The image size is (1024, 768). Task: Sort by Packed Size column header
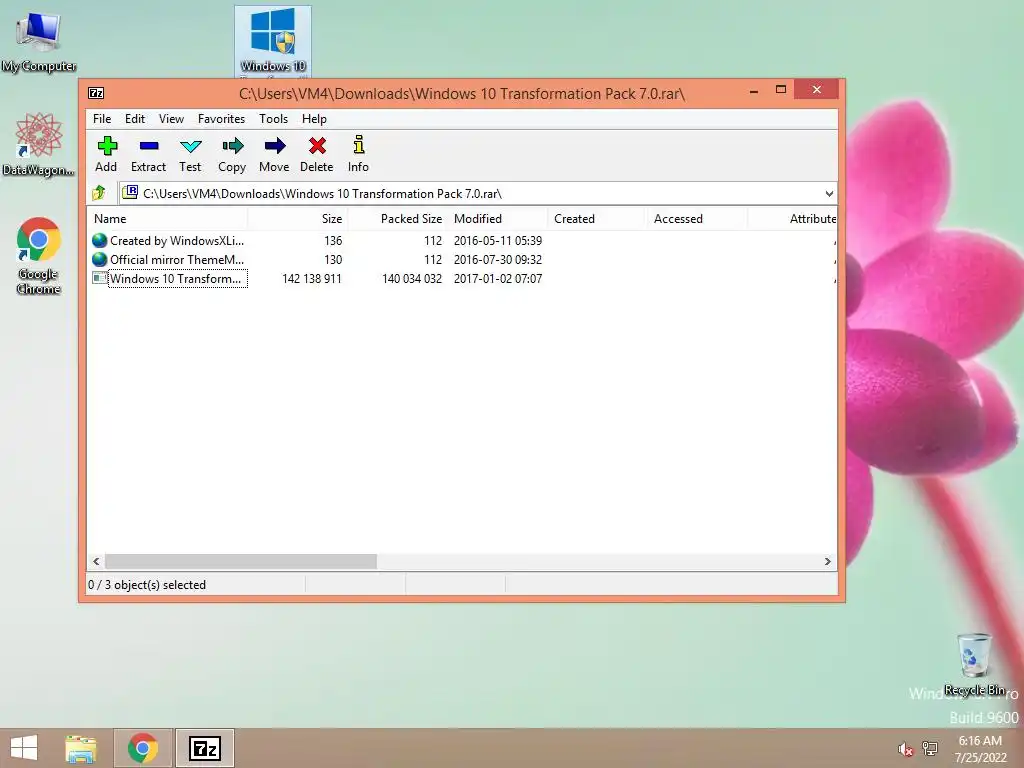coord(397,219)
